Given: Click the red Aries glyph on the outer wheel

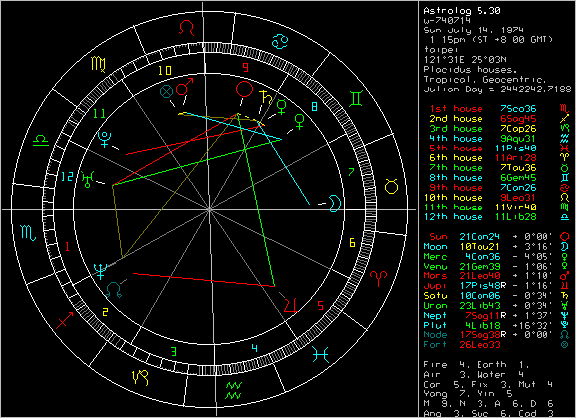Looking at the screenshot, I should pos(378,279).
